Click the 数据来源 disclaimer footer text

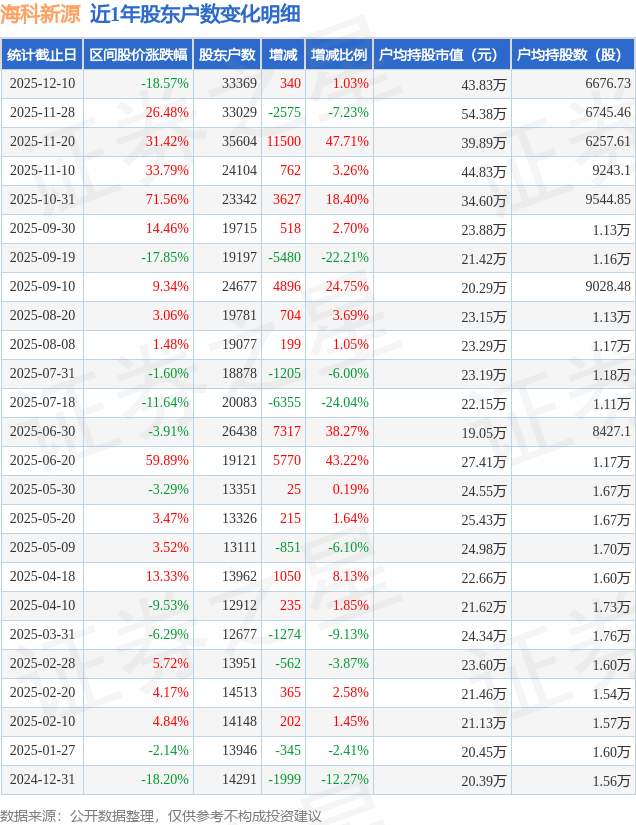pyautogui.click(x=161, y=815)
